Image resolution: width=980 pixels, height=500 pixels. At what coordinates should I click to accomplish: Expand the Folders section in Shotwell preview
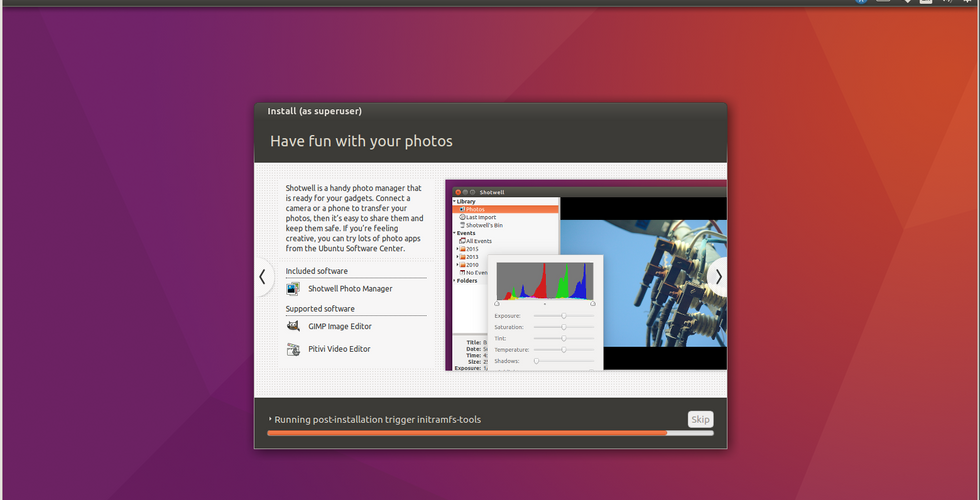(x=455, y=281)
